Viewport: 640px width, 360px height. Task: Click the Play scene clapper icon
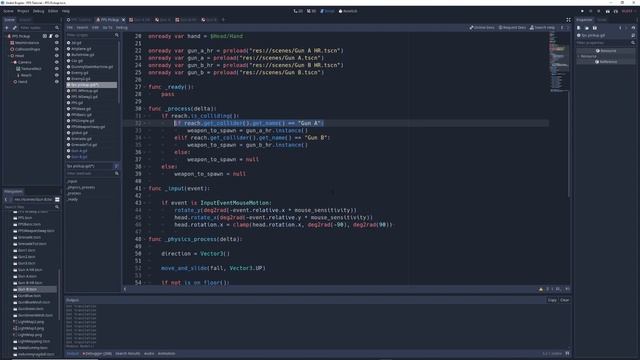pos(608,11)
